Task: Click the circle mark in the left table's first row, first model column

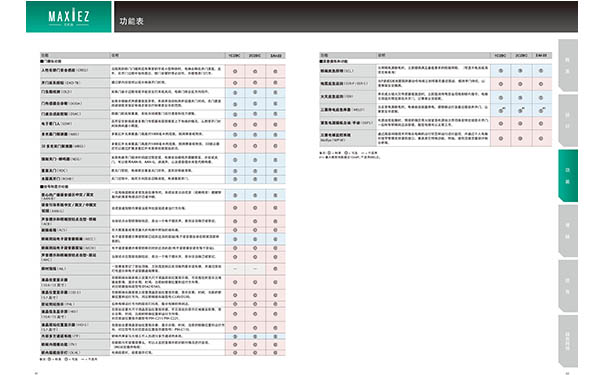Action: coord(235,71)
